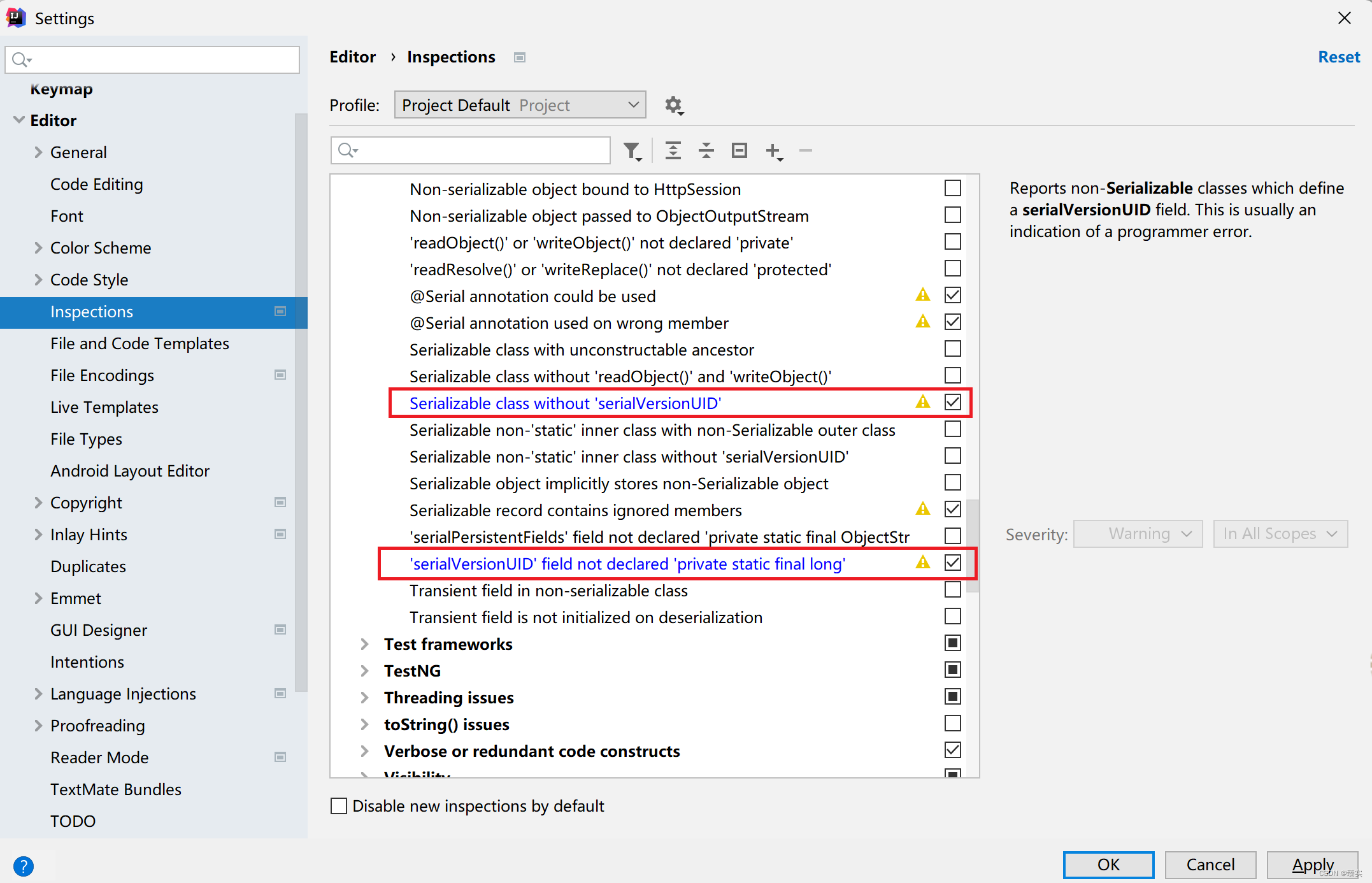
Task: Uncheck 'Serializable class without serialVersionUID' checkbox
Action: [952, 403]
